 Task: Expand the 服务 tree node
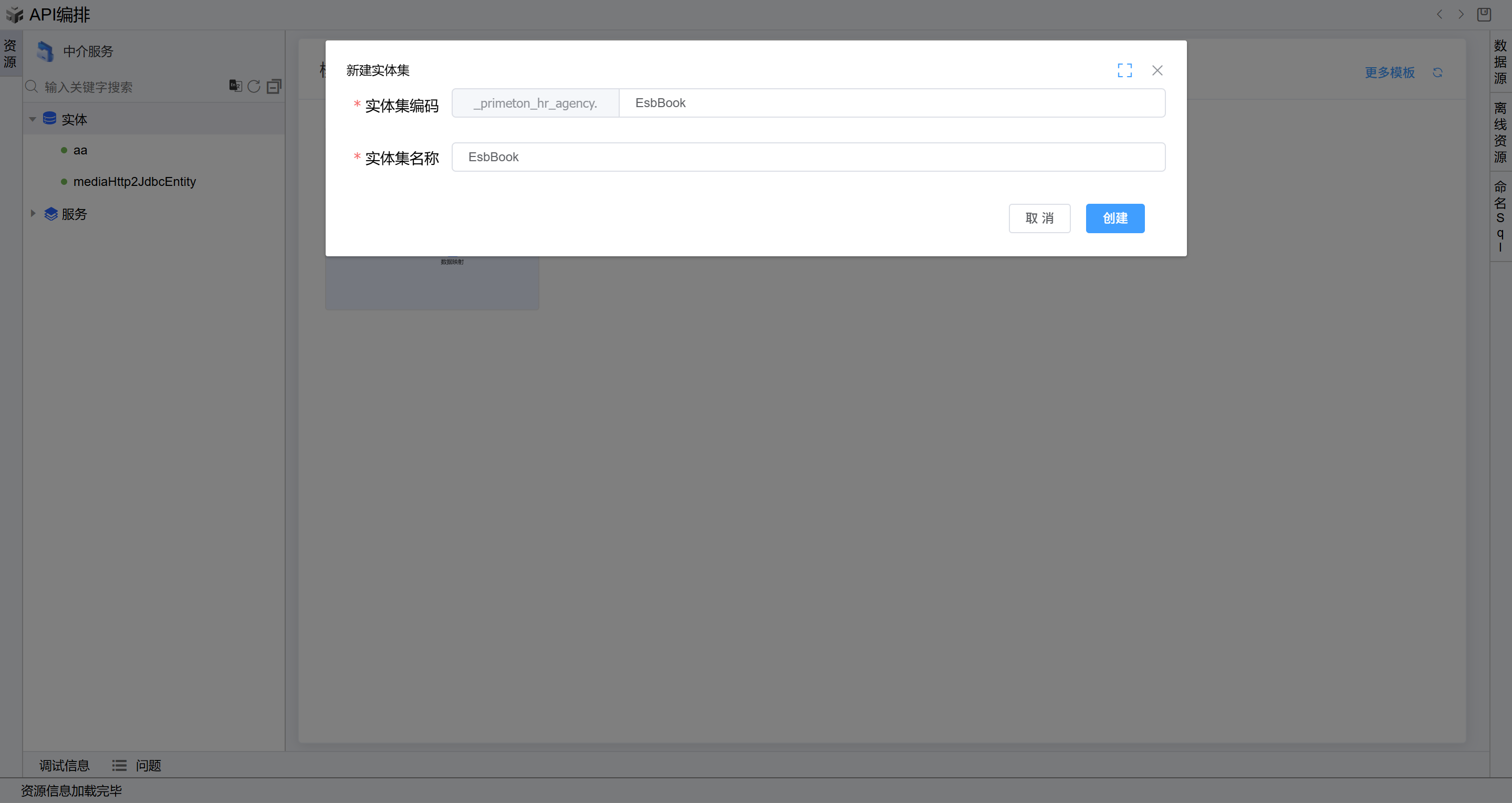(33, 214)
